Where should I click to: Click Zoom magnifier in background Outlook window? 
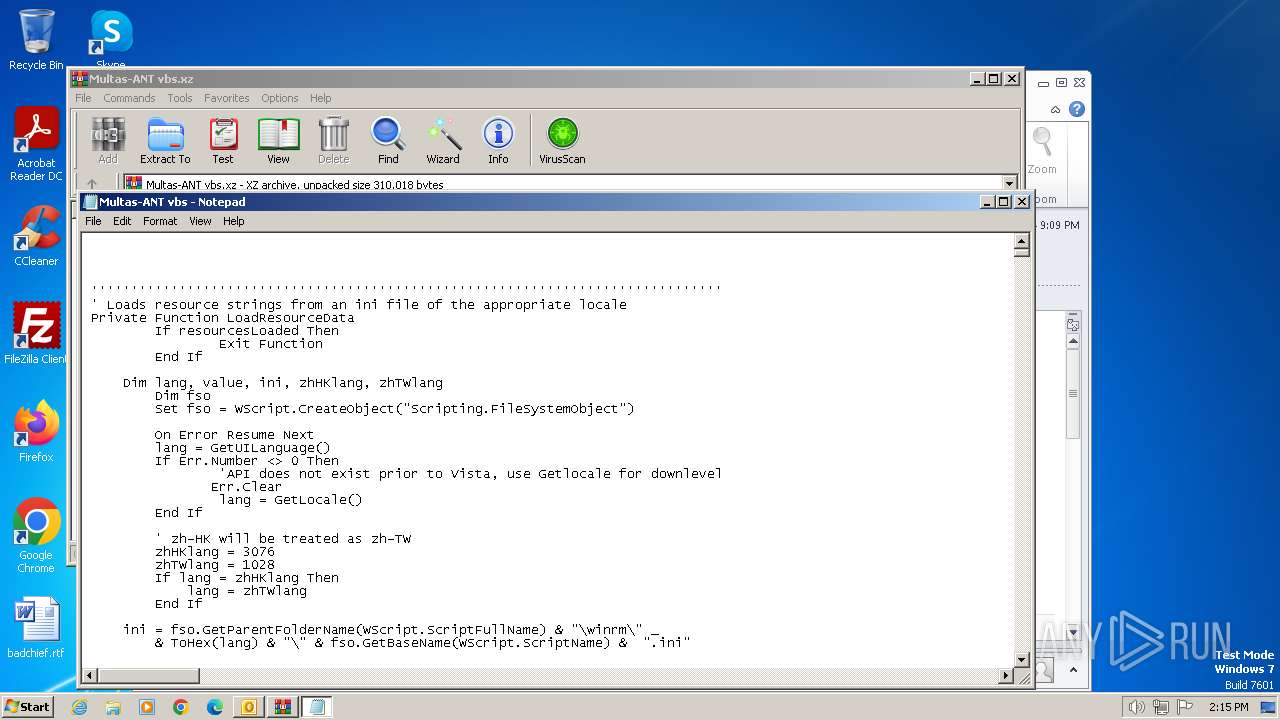coord(1043,149)
